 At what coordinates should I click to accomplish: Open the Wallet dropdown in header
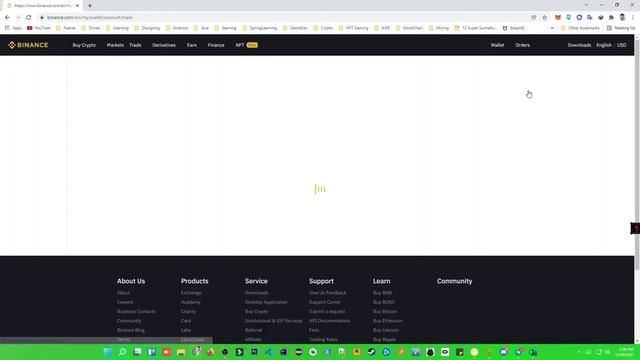(497, 45)
